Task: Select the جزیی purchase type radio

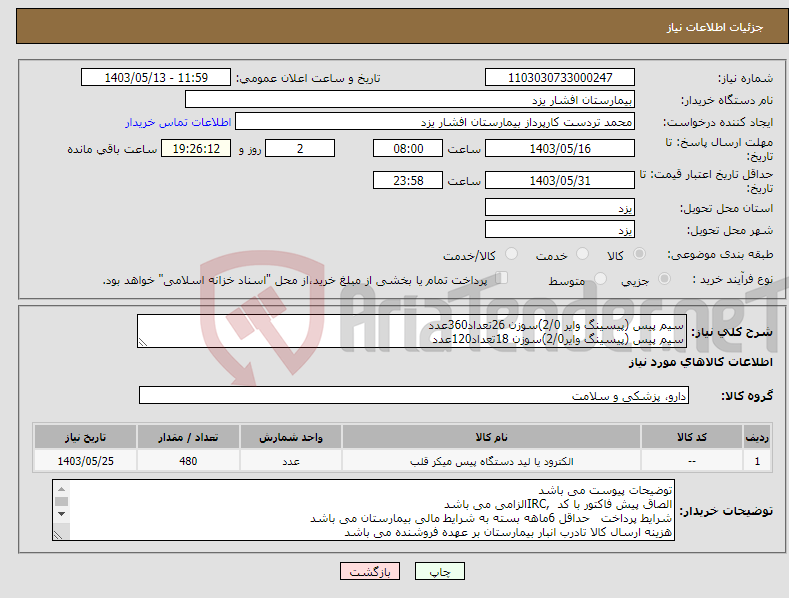Action: (x=664, y=278)
